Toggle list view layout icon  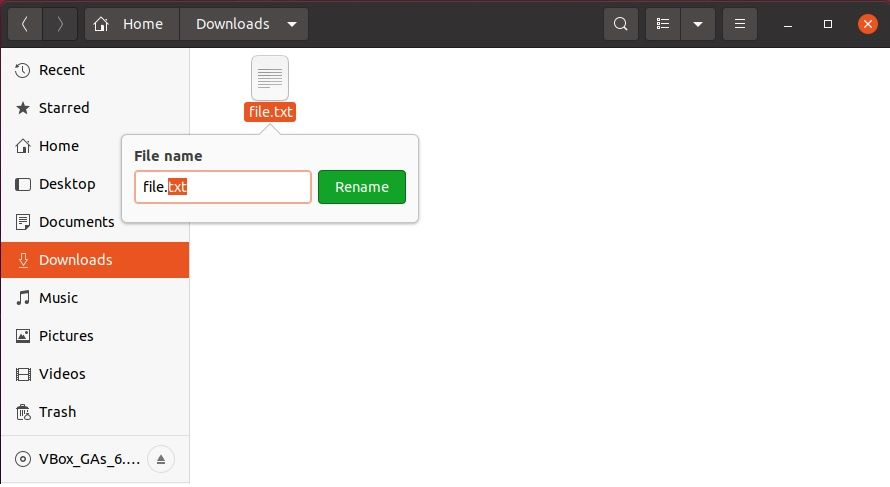click(x=663, y=24)
